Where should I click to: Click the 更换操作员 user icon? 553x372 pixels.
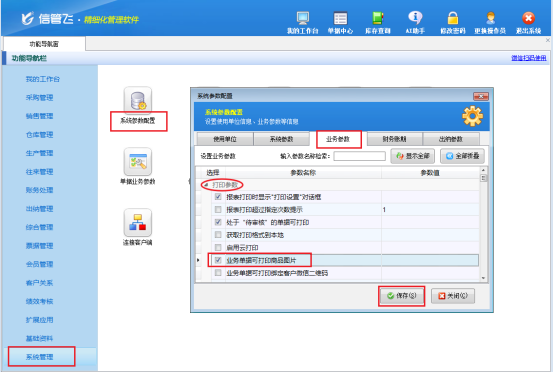(x=490, y=23)
